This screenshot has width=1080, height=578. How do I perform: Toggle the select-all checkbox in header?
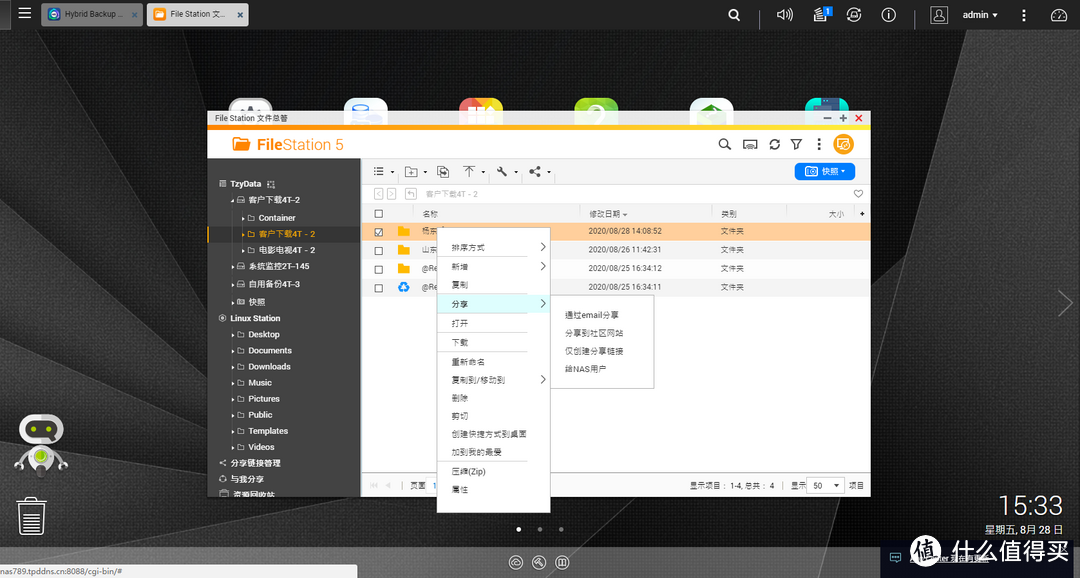coord(378,214)
